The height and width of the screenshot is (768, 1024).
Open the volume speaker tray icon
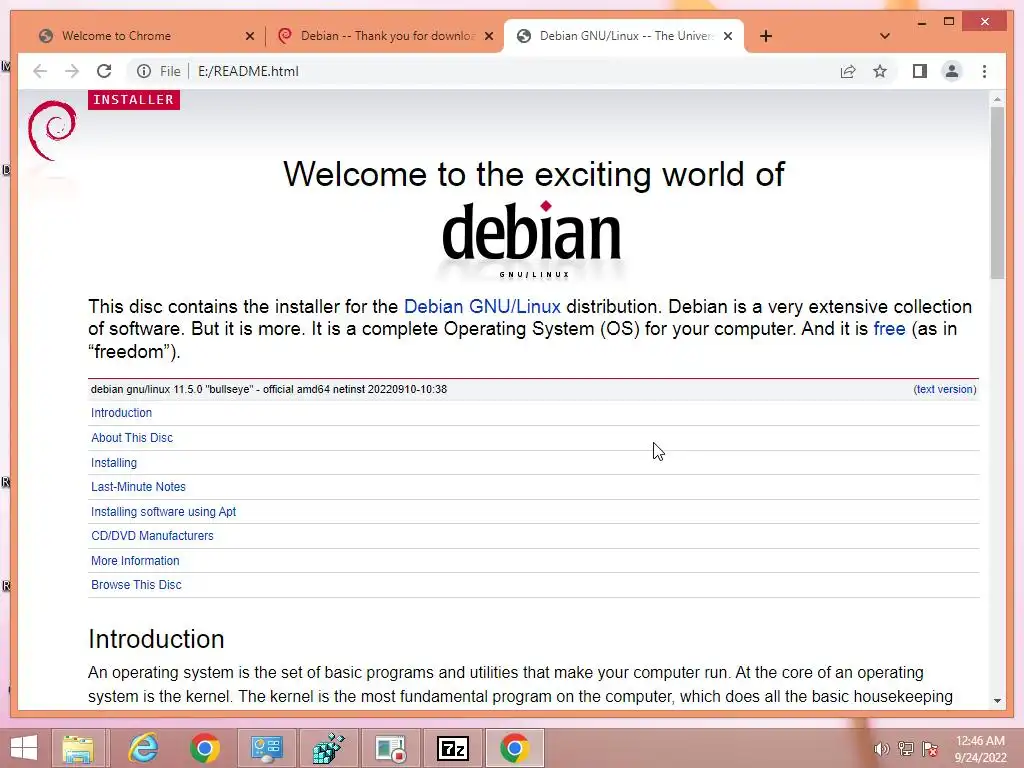[x=881, y=749]
